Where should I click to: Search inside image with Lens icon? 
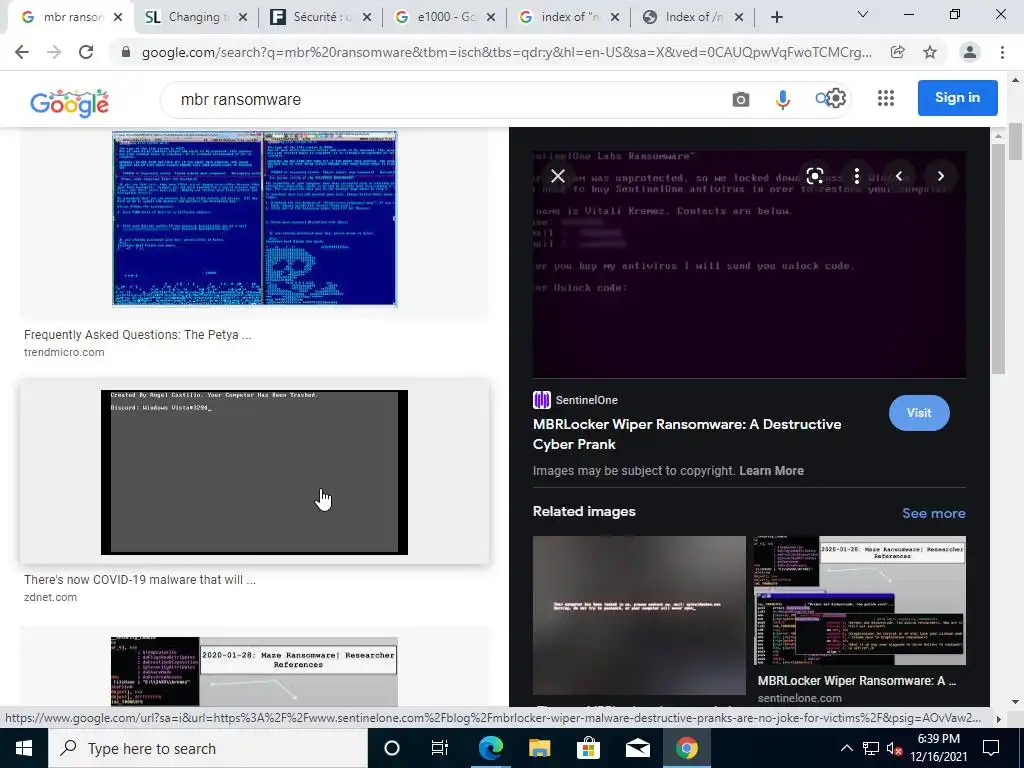[x=814, y=176]
